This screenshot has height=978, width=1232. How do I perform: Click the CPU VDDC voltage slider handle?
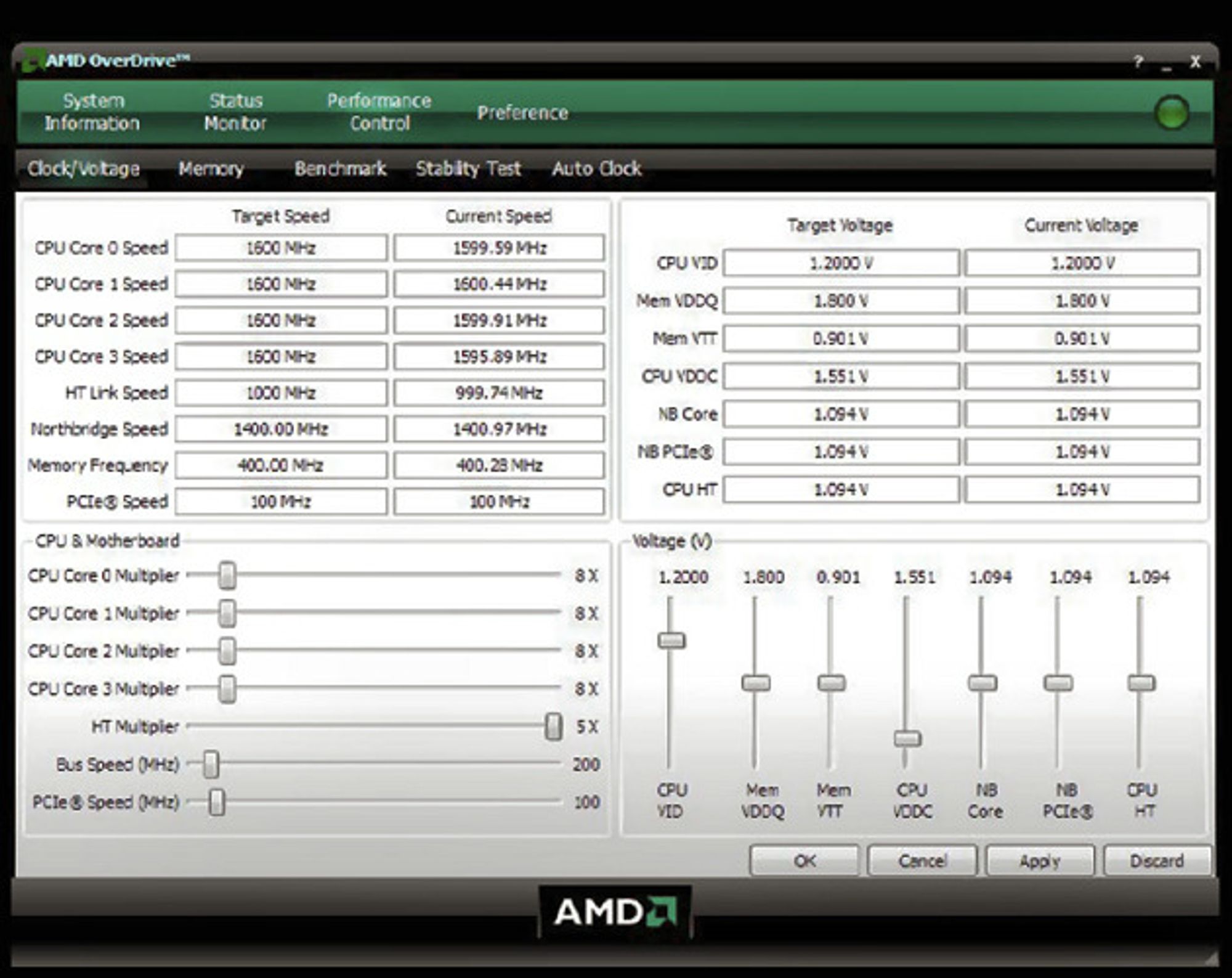[907, 738]
